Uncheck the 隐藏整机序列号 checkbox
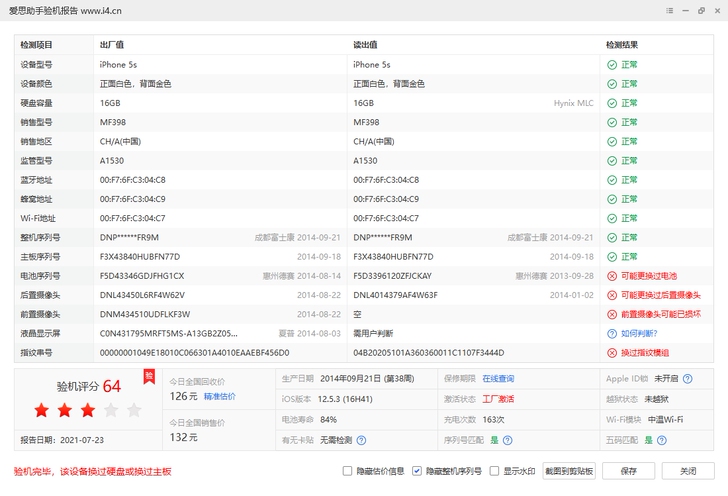 coord(416,471)
